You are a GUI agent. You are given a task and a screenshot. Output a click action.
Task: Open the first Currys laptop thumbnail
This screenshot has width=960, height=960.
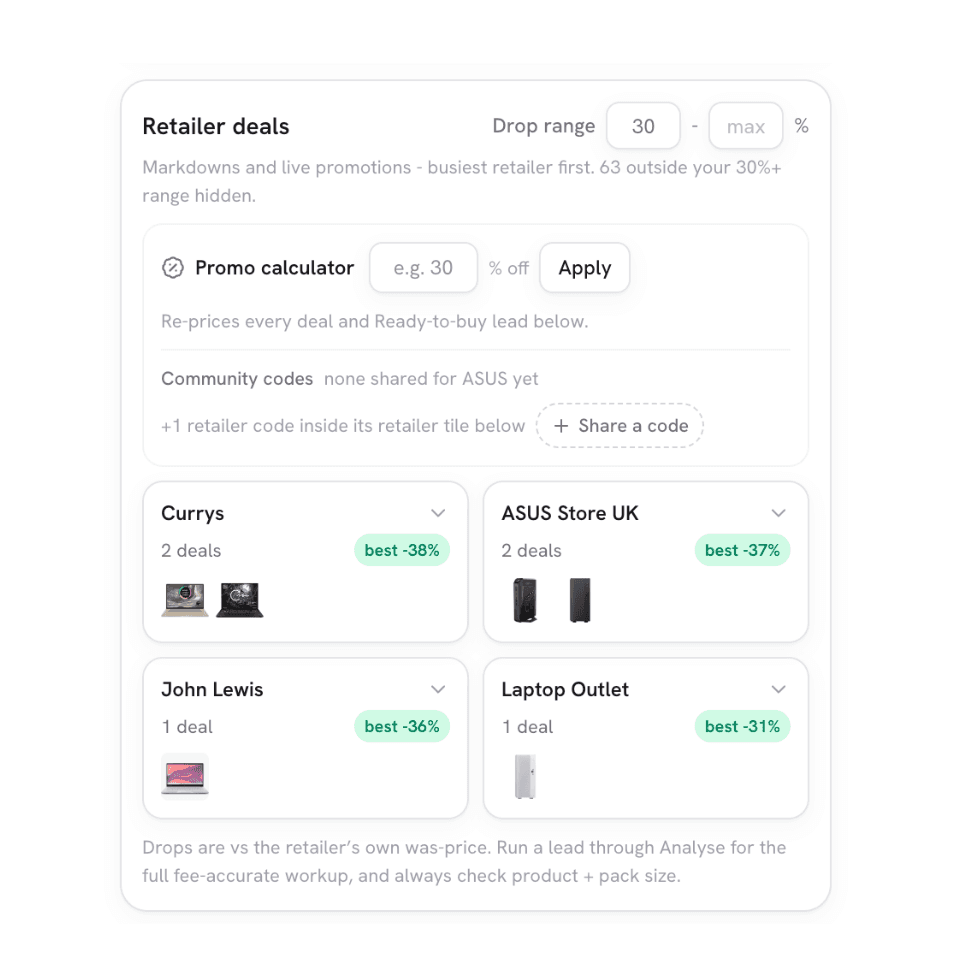[185, 599]
